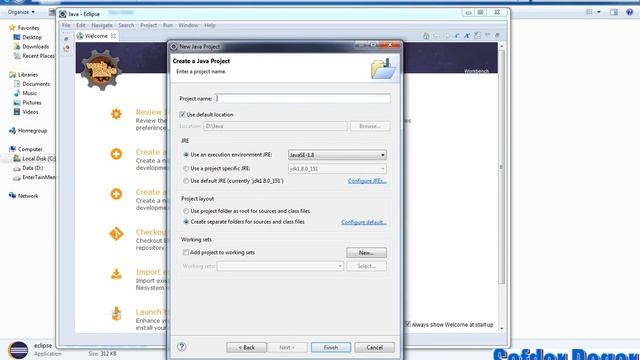This screenshot has width=640, height=360.
Task: Click the Cancel button
Action: pos(375,347)
